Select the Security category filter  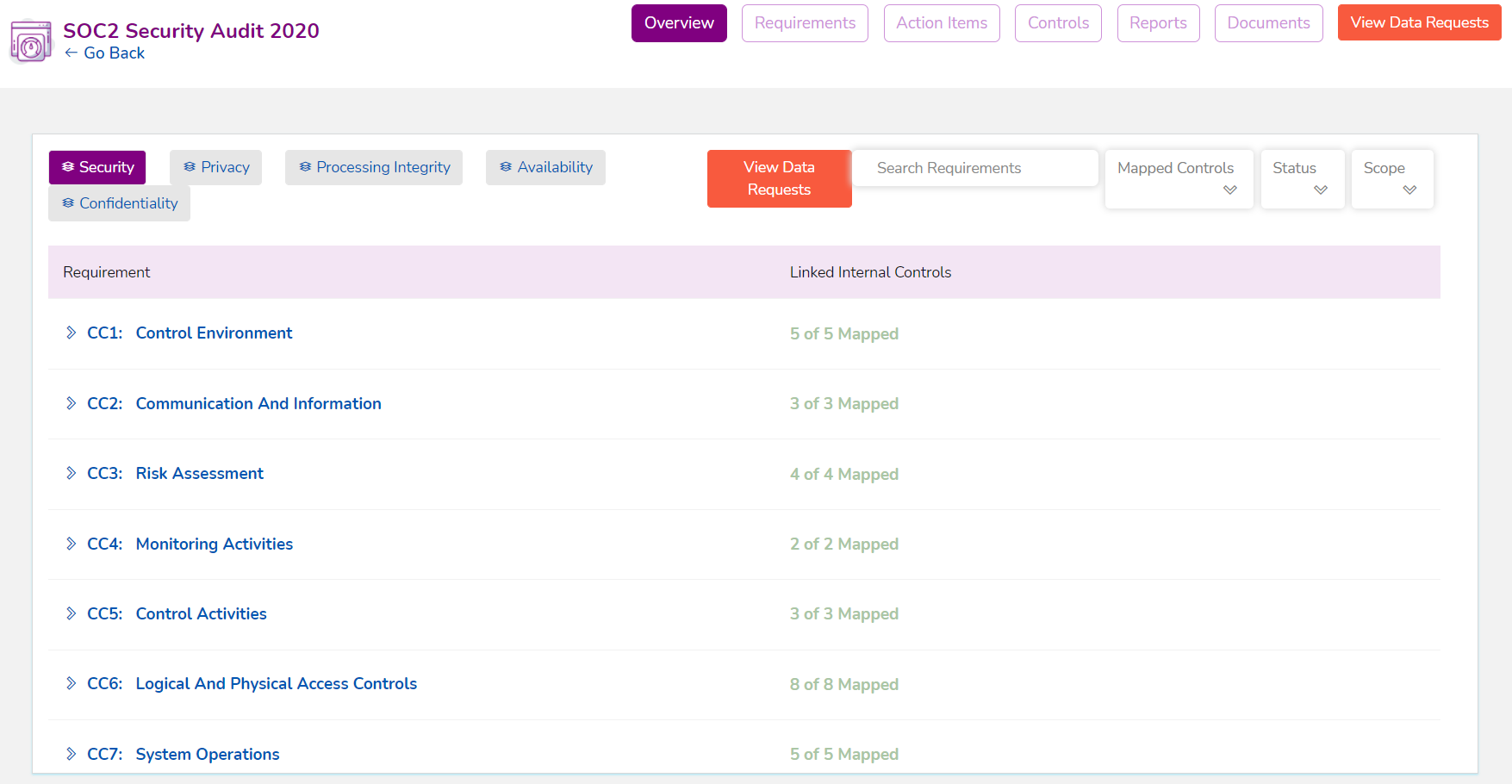click(97, 167)
